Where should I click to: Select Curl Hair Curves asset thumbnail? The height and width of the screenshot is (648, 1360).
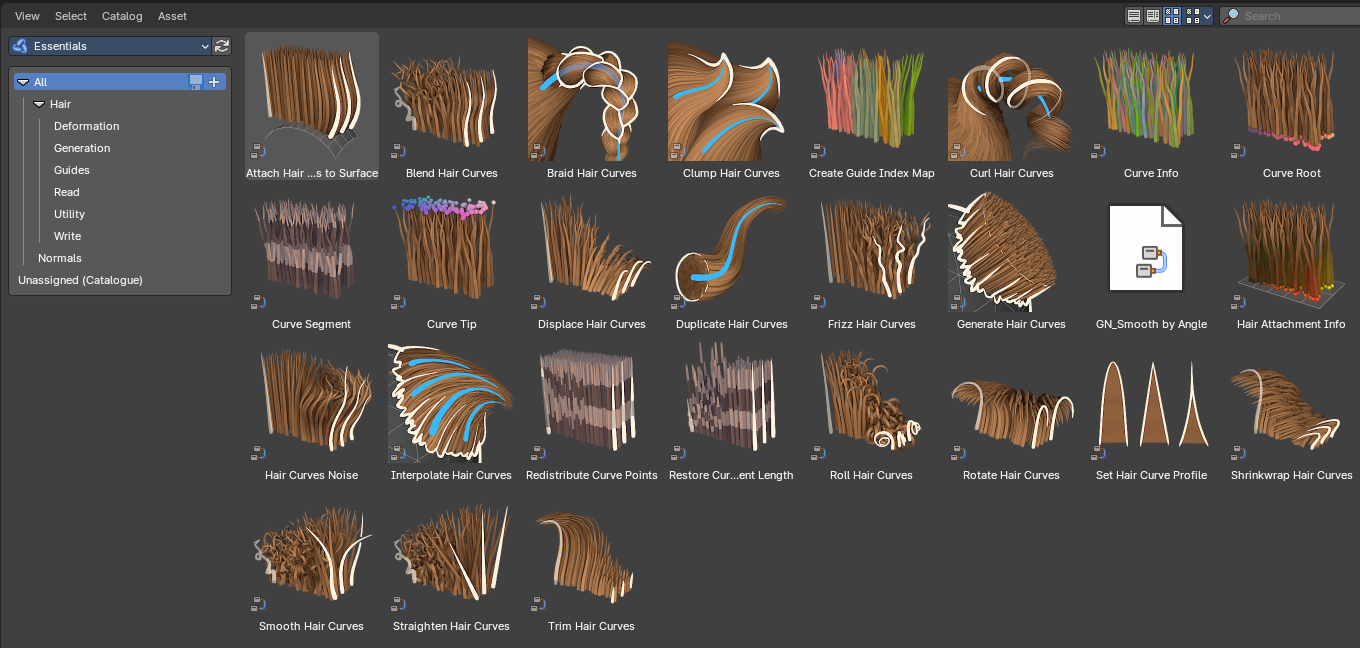tap(1012, 100)
